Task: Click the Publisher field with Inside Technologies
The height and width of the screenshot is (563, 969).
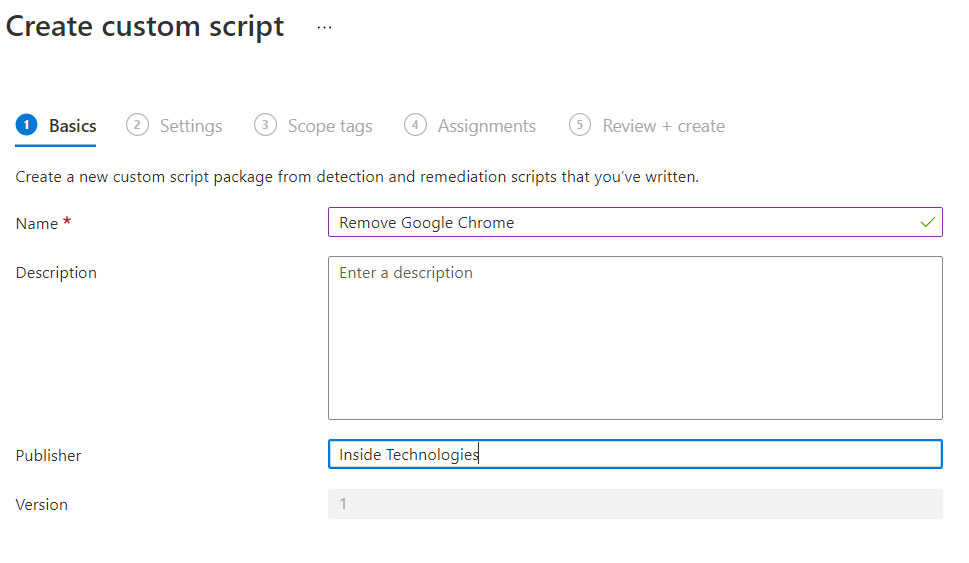Action: click(635, 454)
